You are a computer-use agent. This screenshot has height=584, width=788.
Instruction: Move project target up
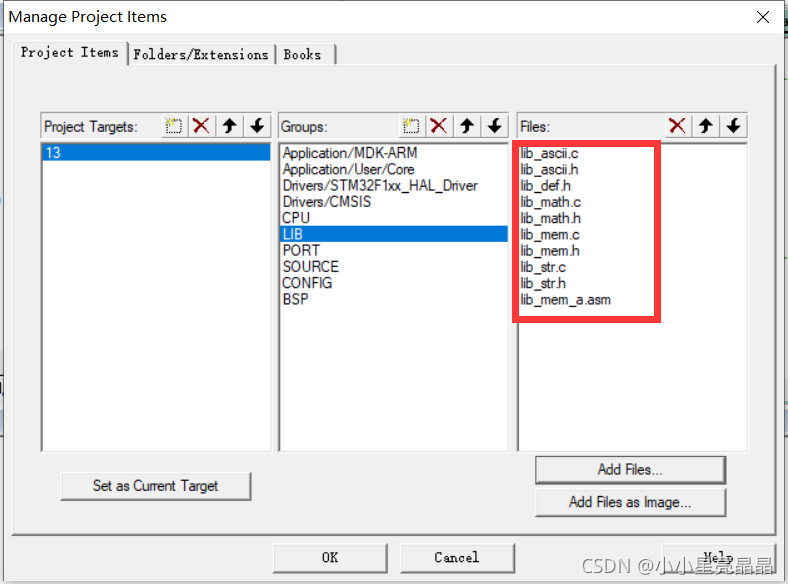(230, 126)
